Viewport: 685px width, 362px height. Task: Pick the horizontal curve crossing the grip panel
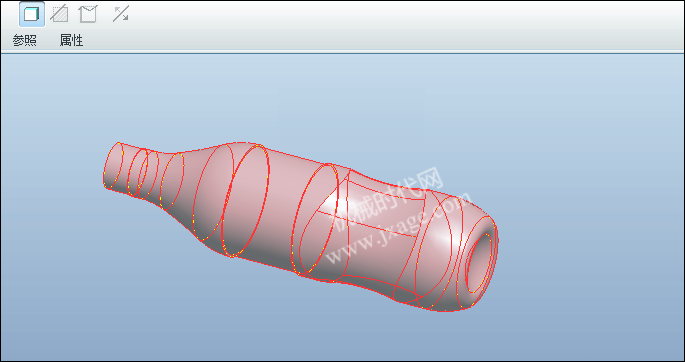367,224
